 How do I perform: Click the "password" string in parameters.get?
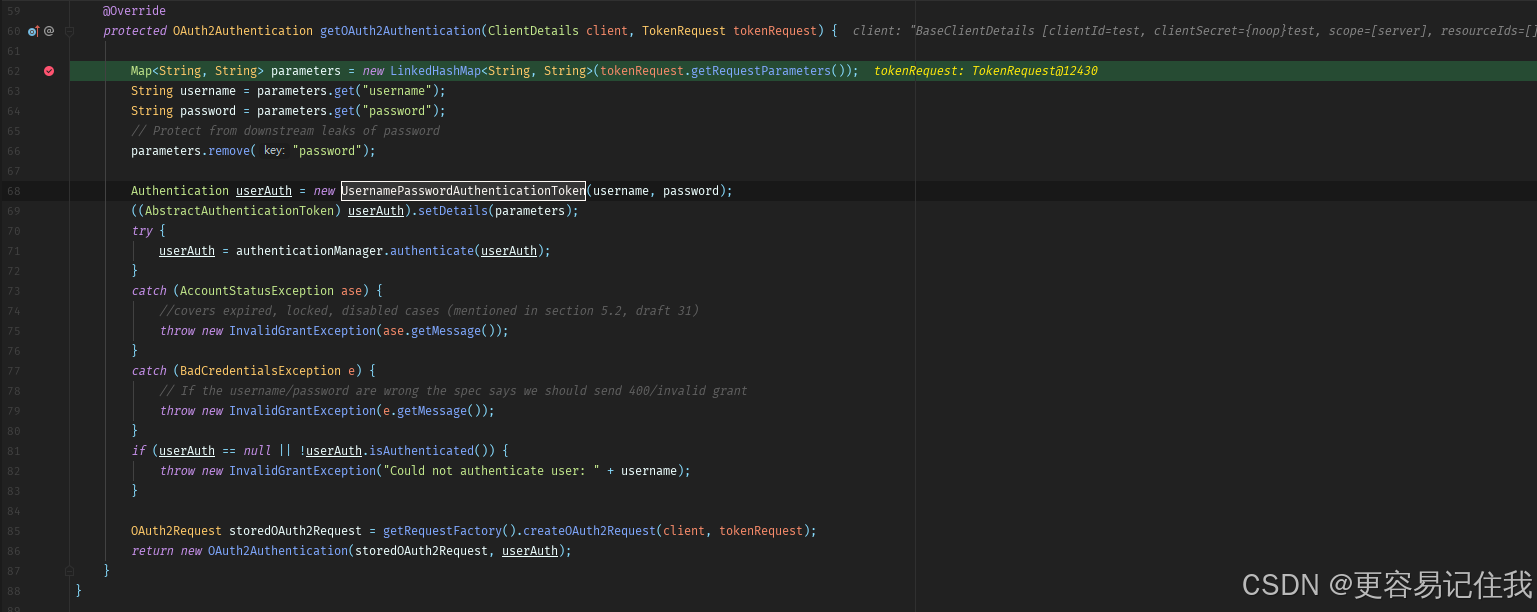pyautogui.click(x=397, y=111)
